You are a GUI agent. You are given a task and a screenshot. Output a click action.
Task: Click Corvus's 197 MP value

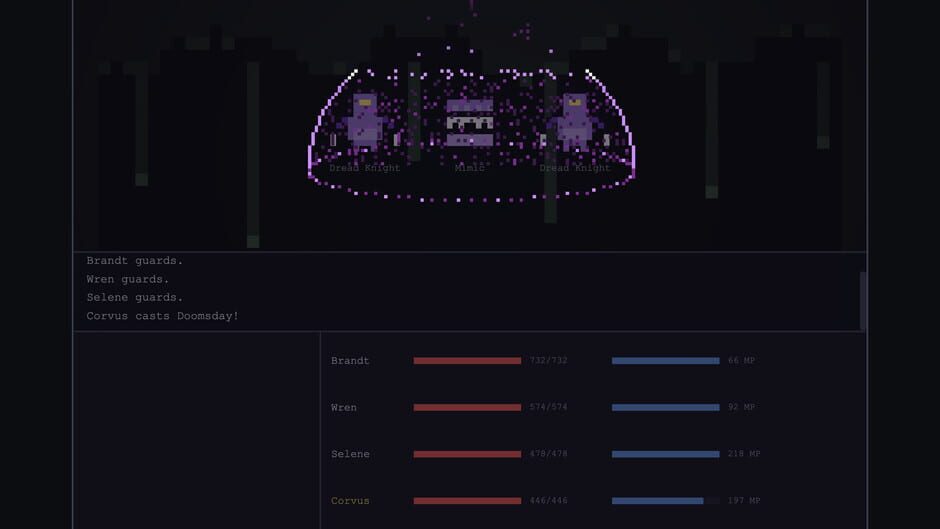(x=744, y=501)
